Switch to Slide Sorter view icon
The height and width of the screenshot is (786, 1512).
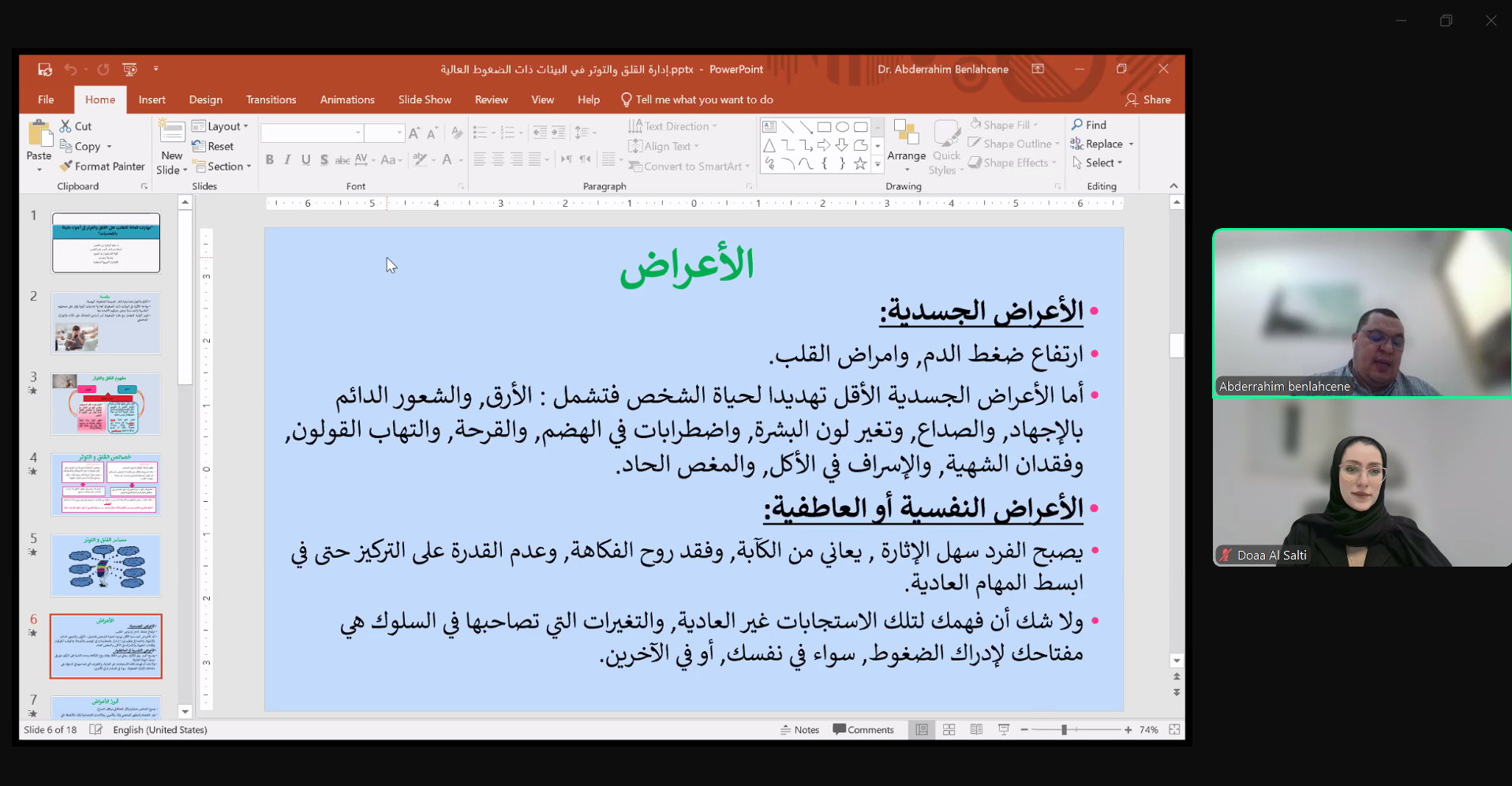click(x=949, y=730)
